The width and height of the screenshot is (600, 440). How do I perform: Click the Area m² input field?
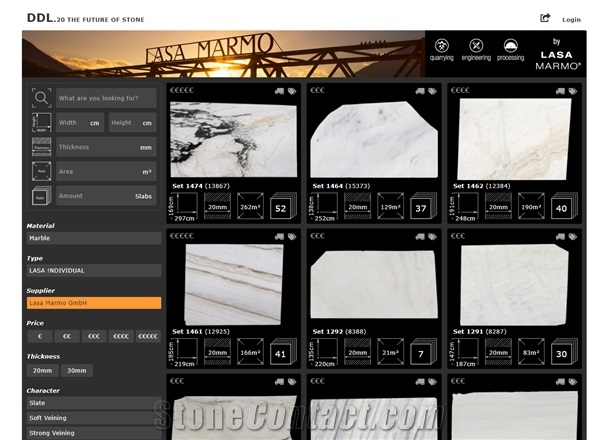point(106,171)
